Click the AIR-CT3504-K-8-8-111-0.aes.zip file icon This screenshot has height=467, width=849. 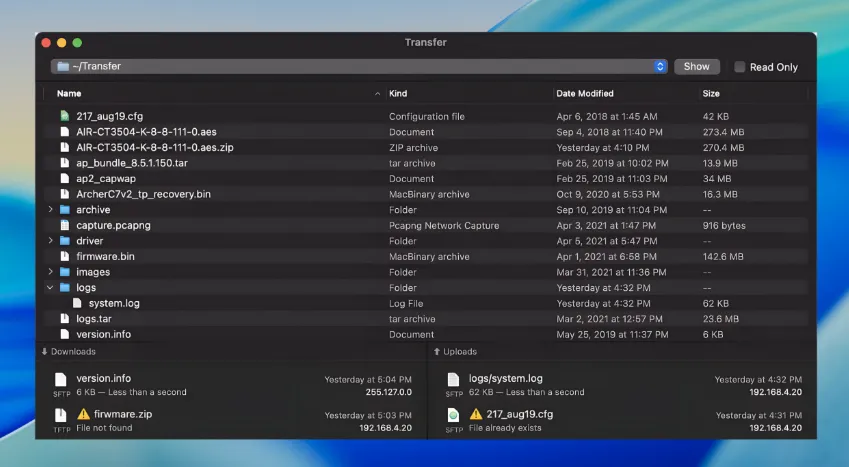click(65, 147)
